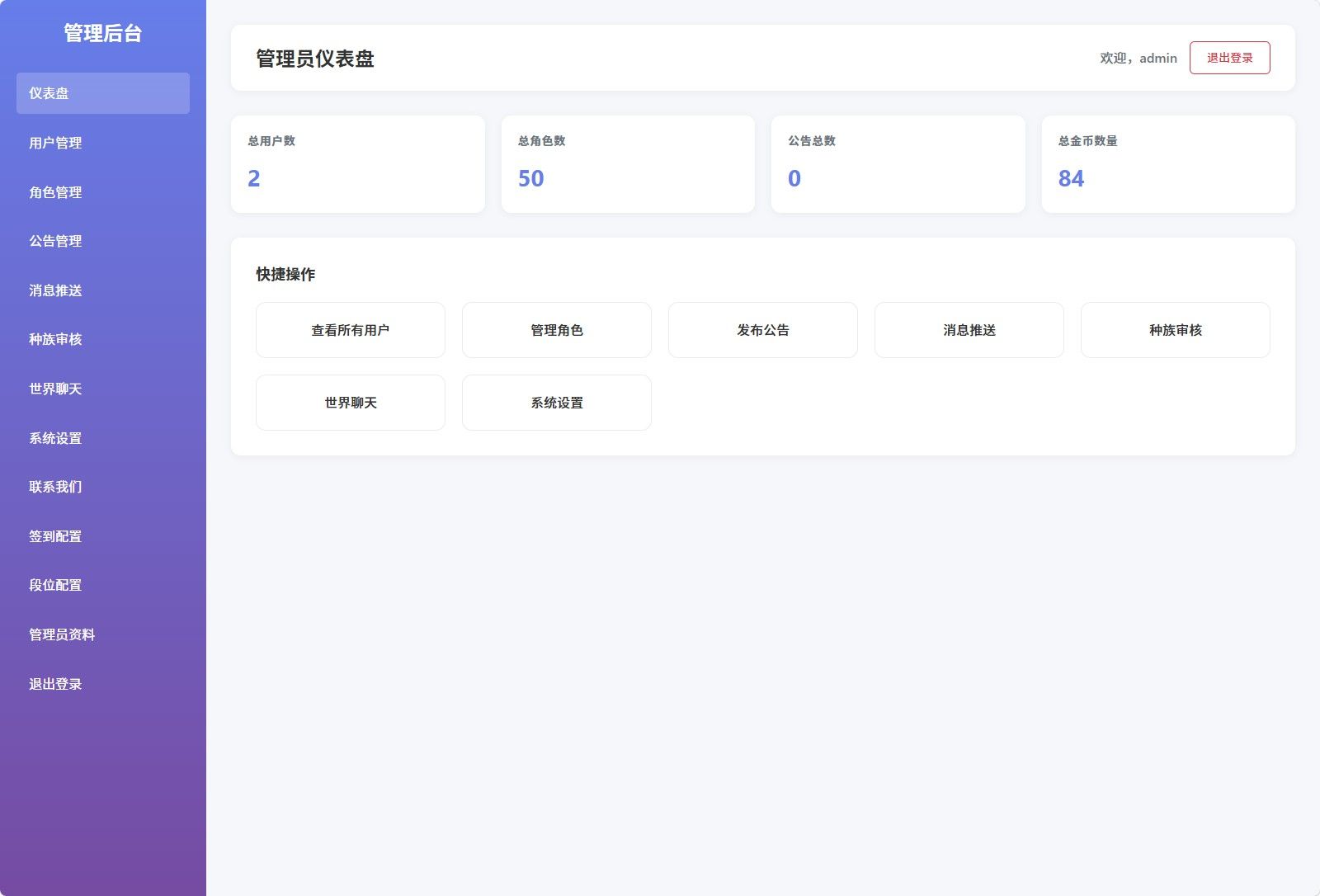Go to 系统设置 in the sidebar
This screenshot has height=896, width=1320.
[x=54, y=438]
